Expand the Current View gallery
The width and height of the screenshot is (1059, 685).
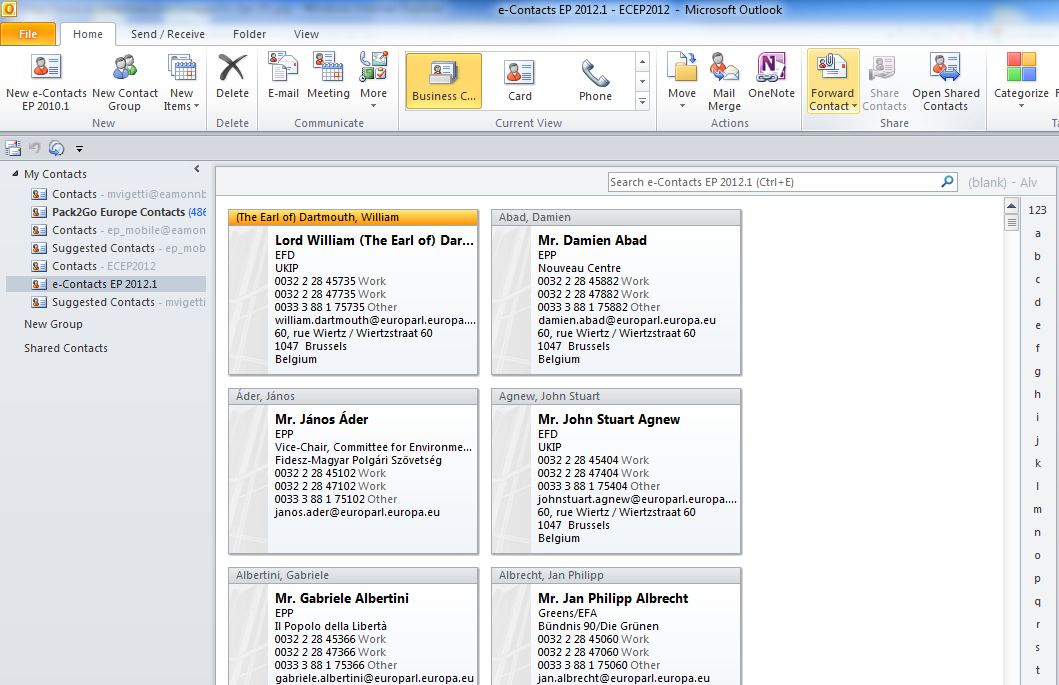pyautogui.click(x=642, y=101)
